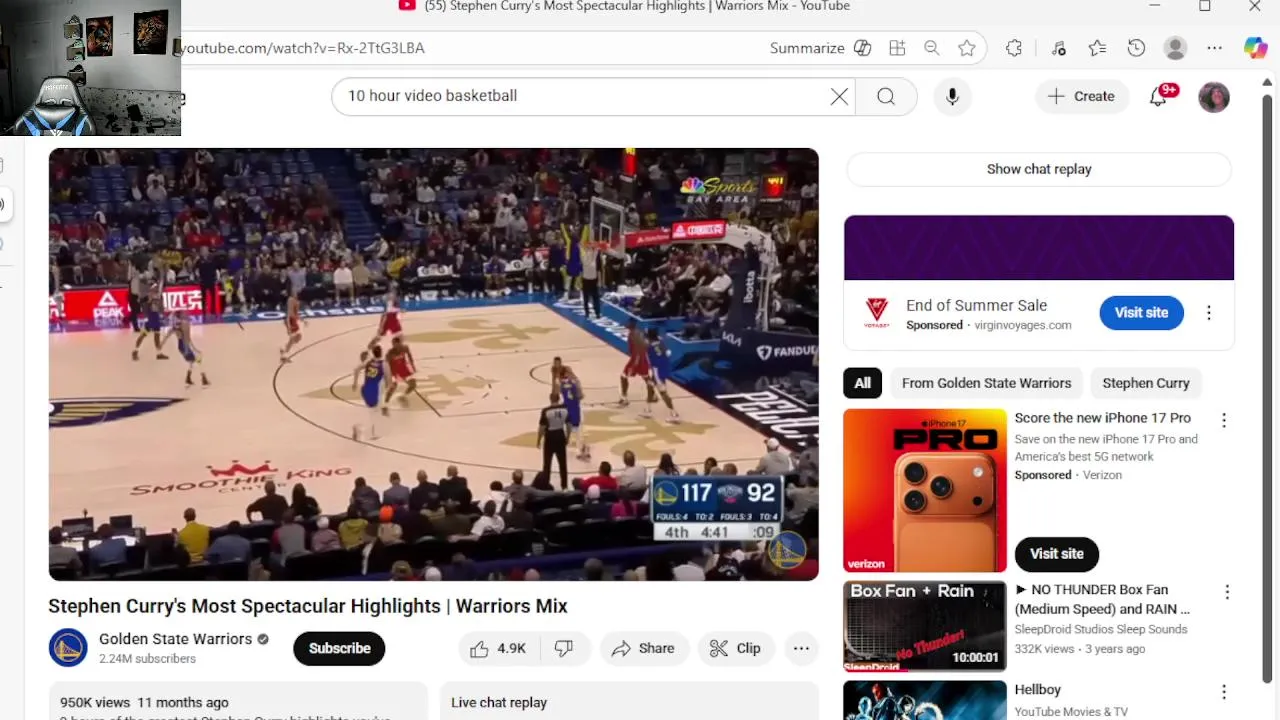Open options for iPhone 17 Pro ad

point(1224,421)
